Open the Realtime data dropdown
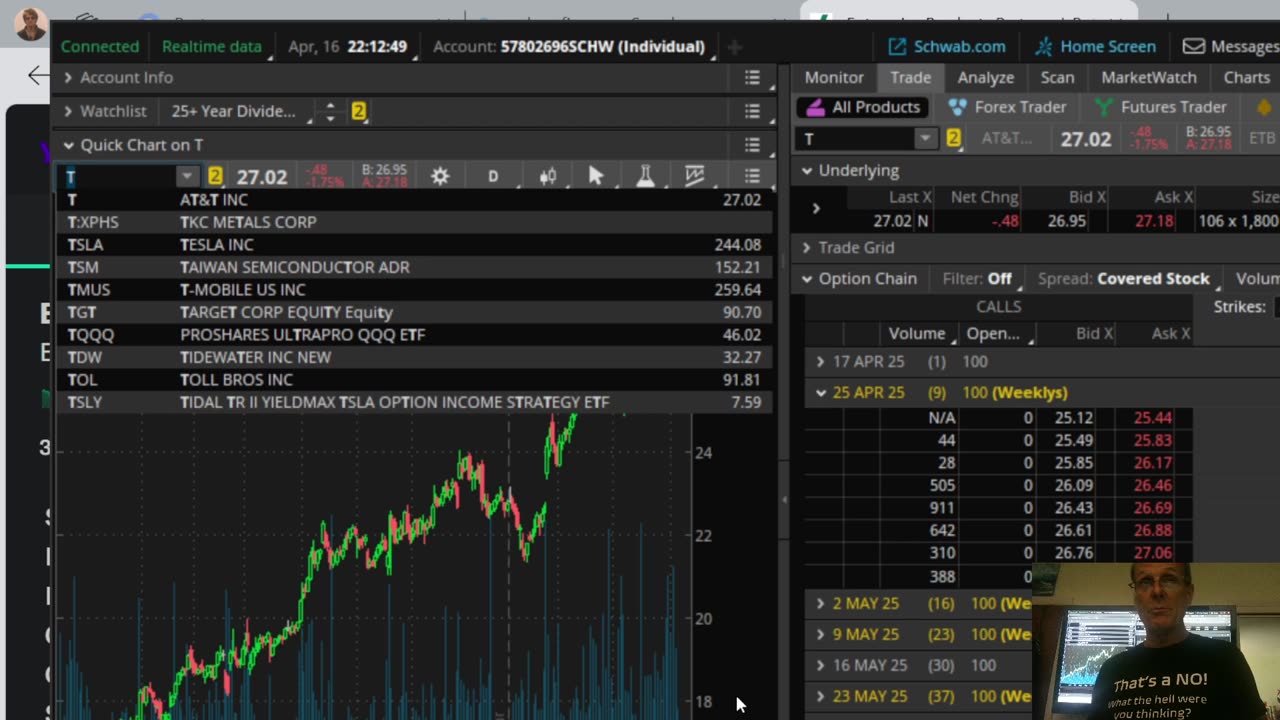 coord(214,46)
